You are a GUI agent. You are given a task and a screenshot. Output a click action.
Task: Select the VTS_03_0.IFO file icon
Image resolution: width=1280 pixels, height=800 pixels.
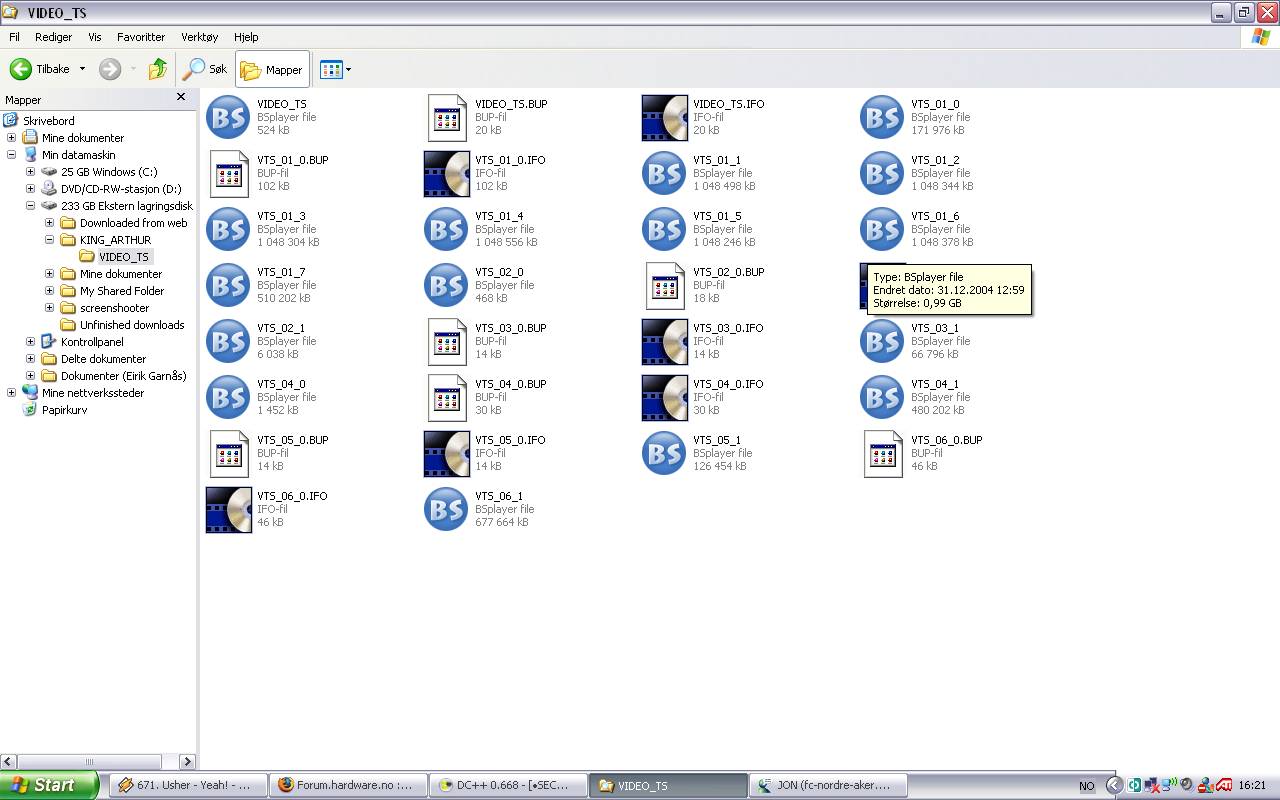tap(664, 342)
